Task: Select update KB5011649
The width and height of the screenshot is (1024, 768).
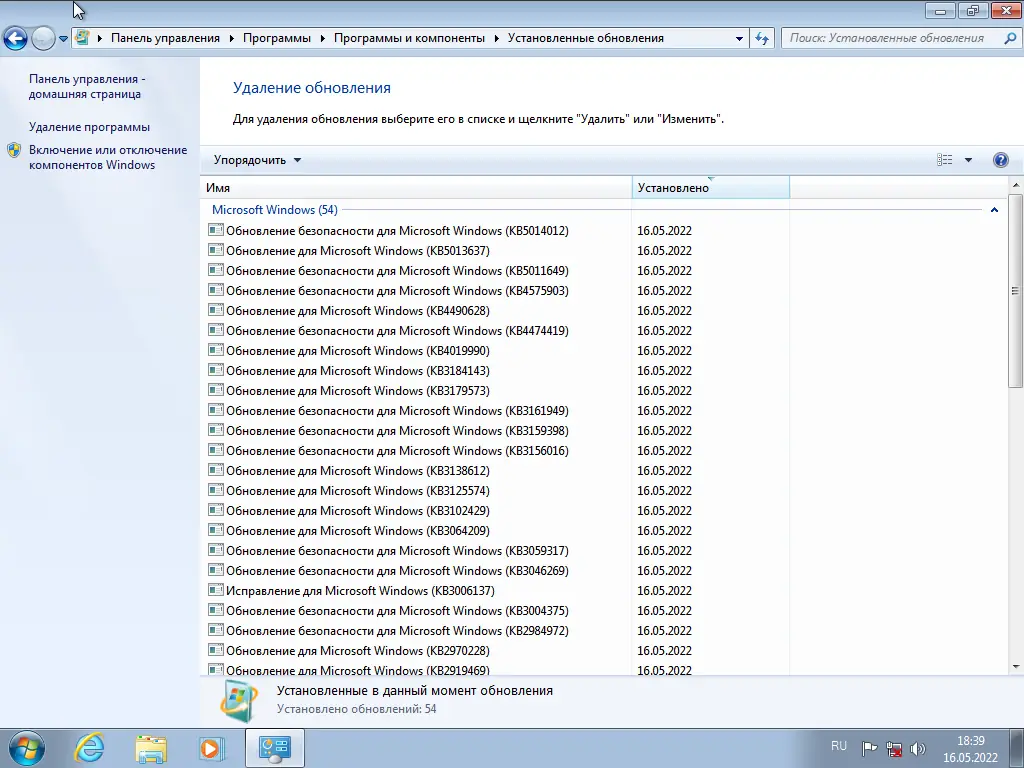Action: [397, 270]
